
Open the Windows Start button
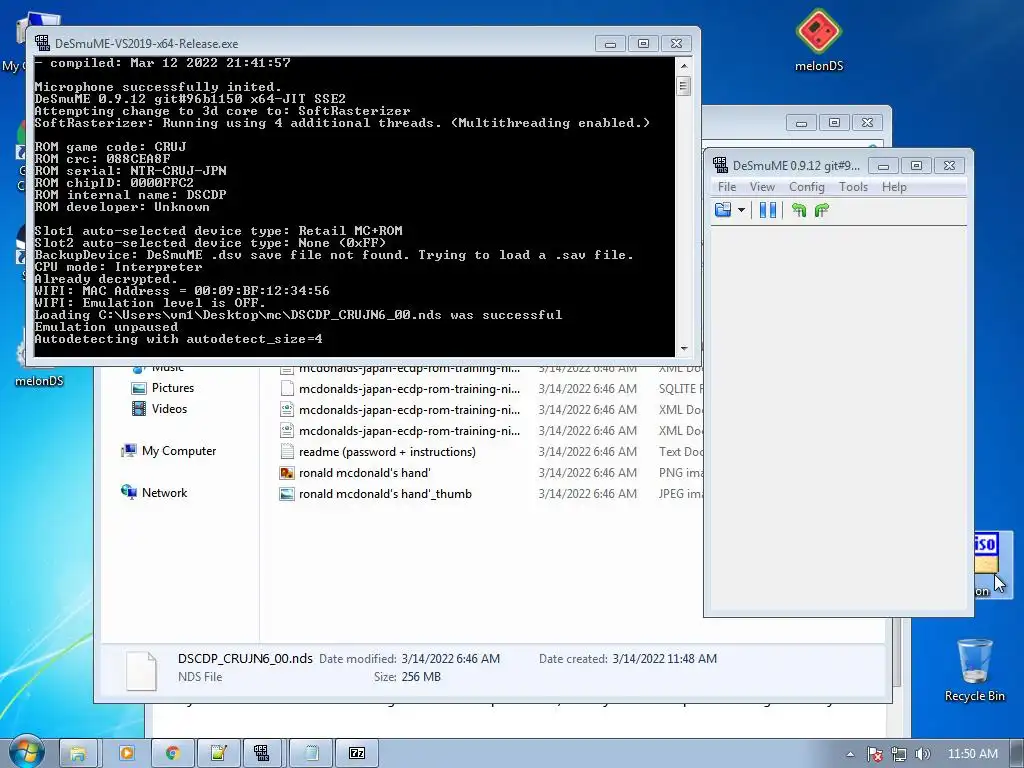click(25, 752)
